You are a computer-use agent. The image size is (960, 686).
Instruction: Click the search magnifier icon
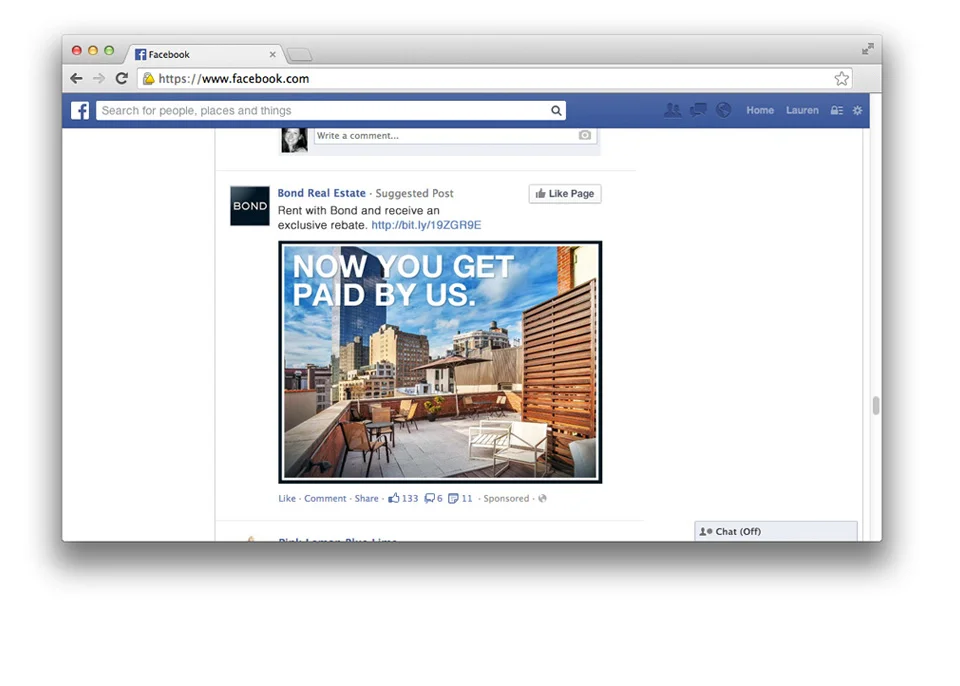(556, 111)
